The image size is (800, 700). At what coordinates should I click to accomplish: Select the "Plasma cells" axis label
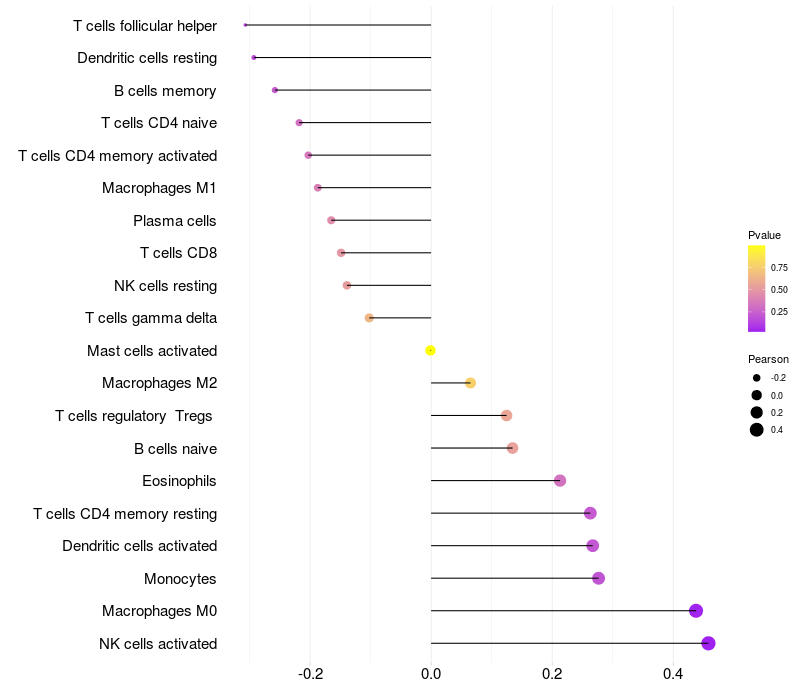(174, 220)
